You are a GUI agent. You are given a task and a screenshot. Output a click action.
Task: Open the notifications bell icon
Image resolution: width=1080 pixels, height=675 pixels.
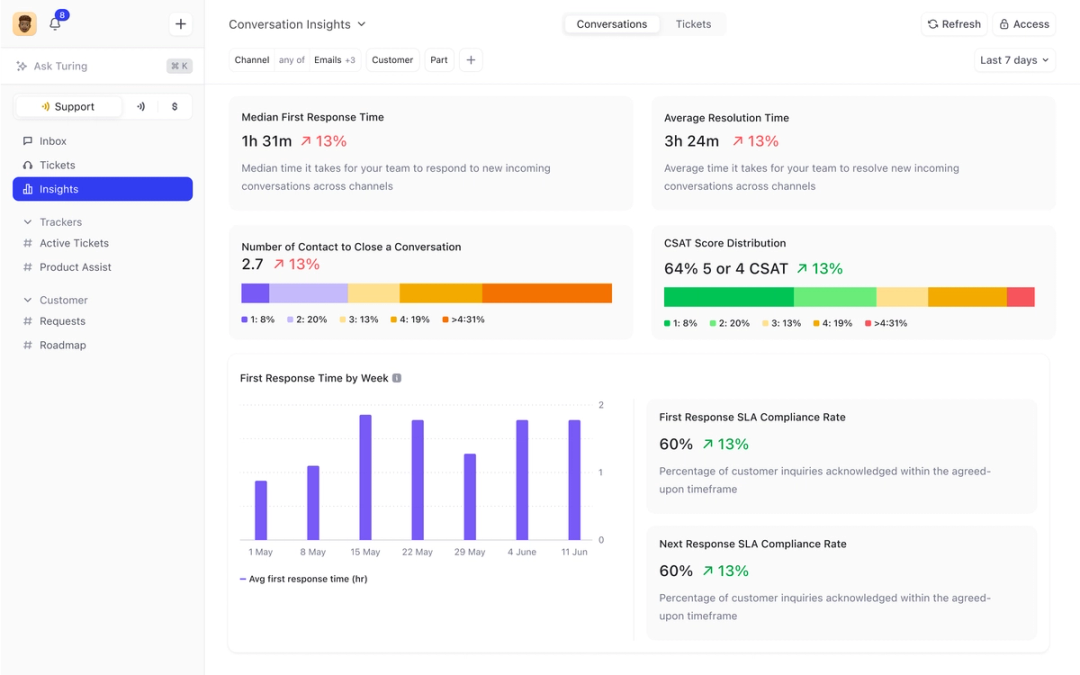pos(55,23)
